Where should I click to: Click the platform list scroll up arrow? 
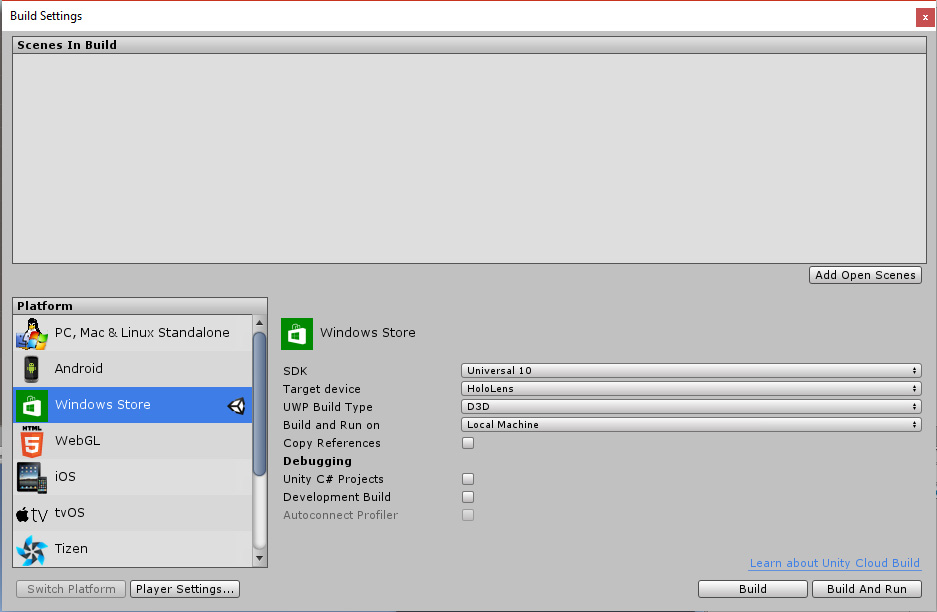coord(259,323)
